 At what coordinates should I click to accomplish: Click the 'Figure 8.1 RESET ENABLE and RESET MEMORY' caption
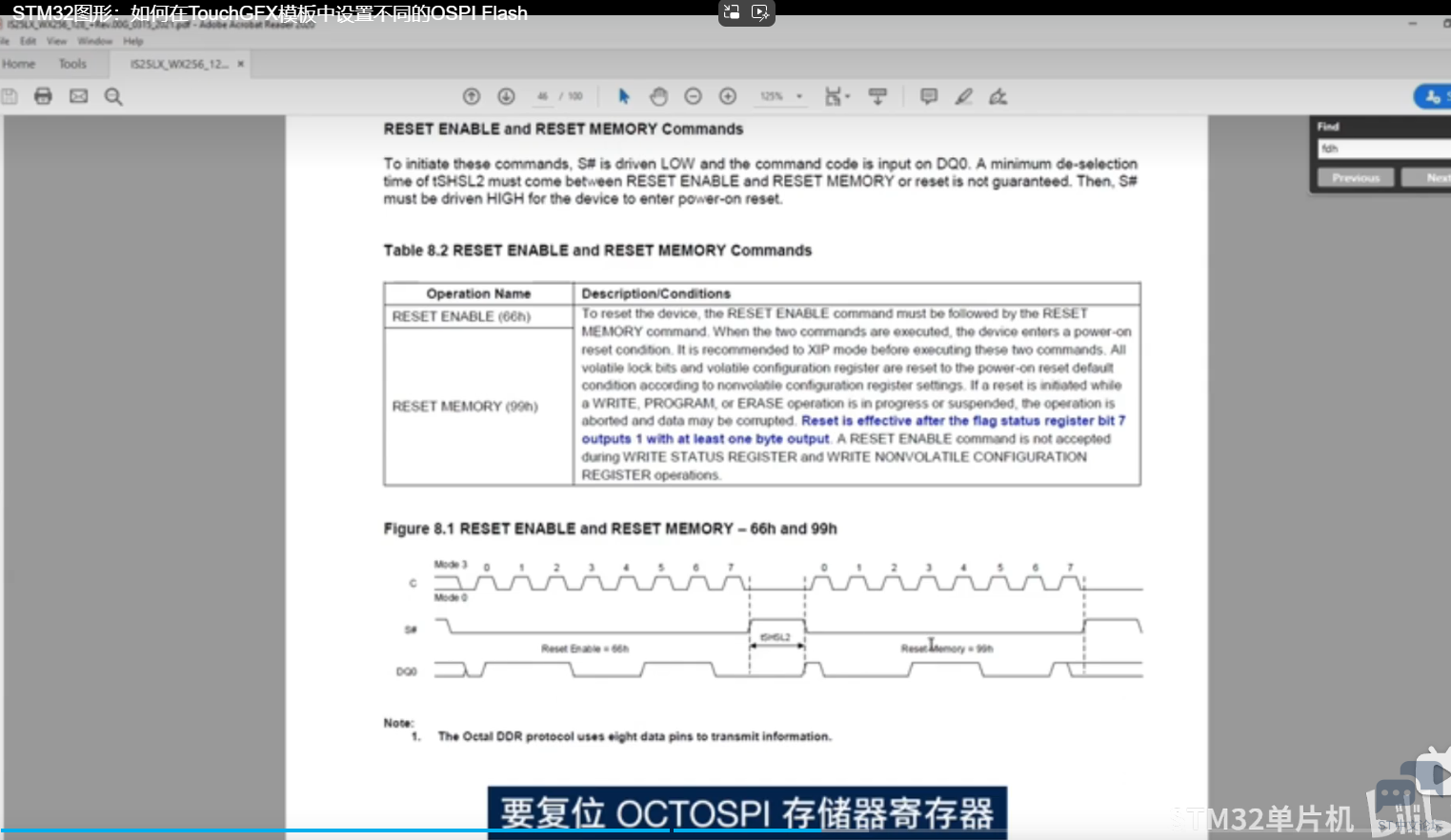point(610,529)
